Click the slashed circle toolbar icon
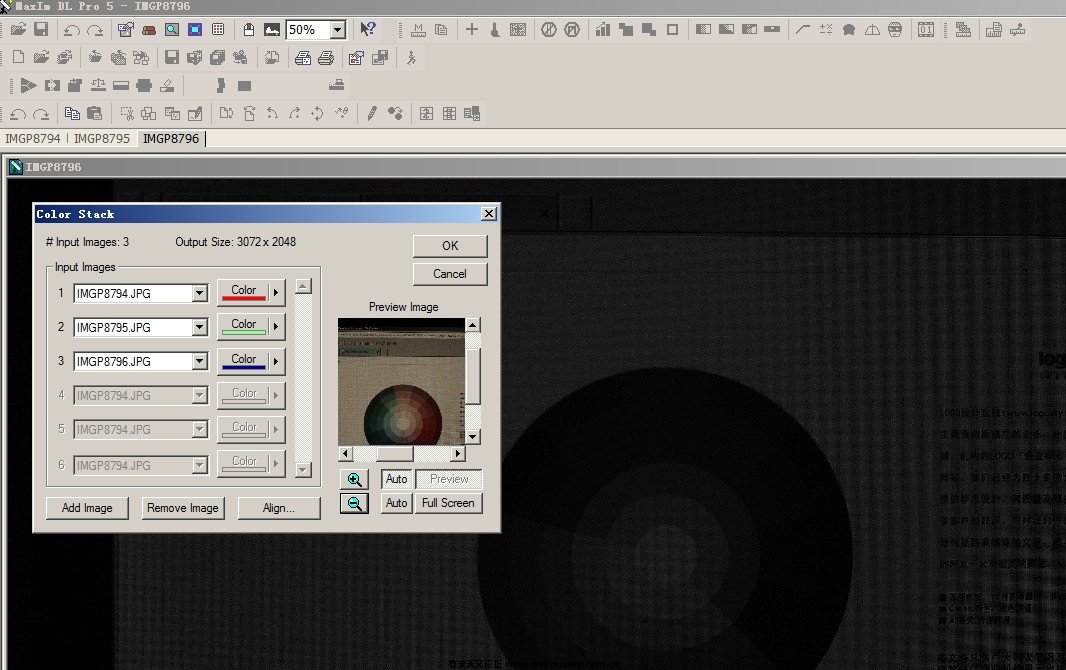 (x=549, y=29)
